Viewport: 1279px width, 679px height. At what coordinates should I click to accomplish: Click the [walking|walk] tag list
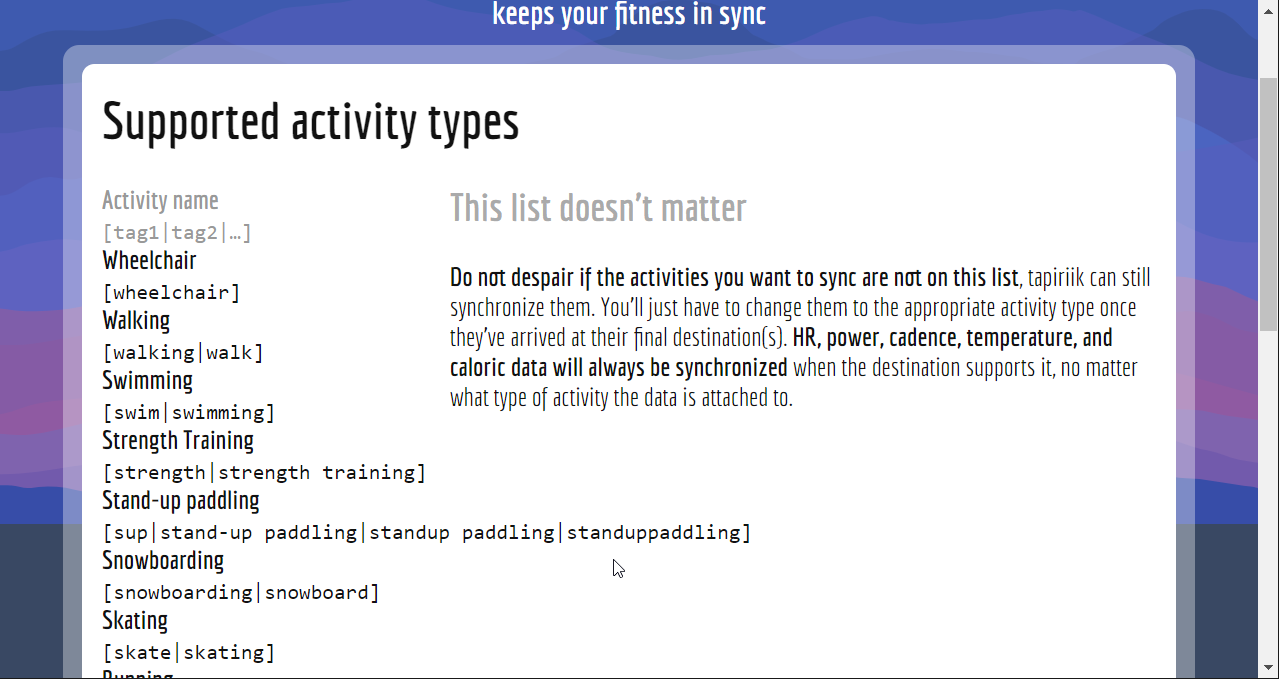pos(184,352)
